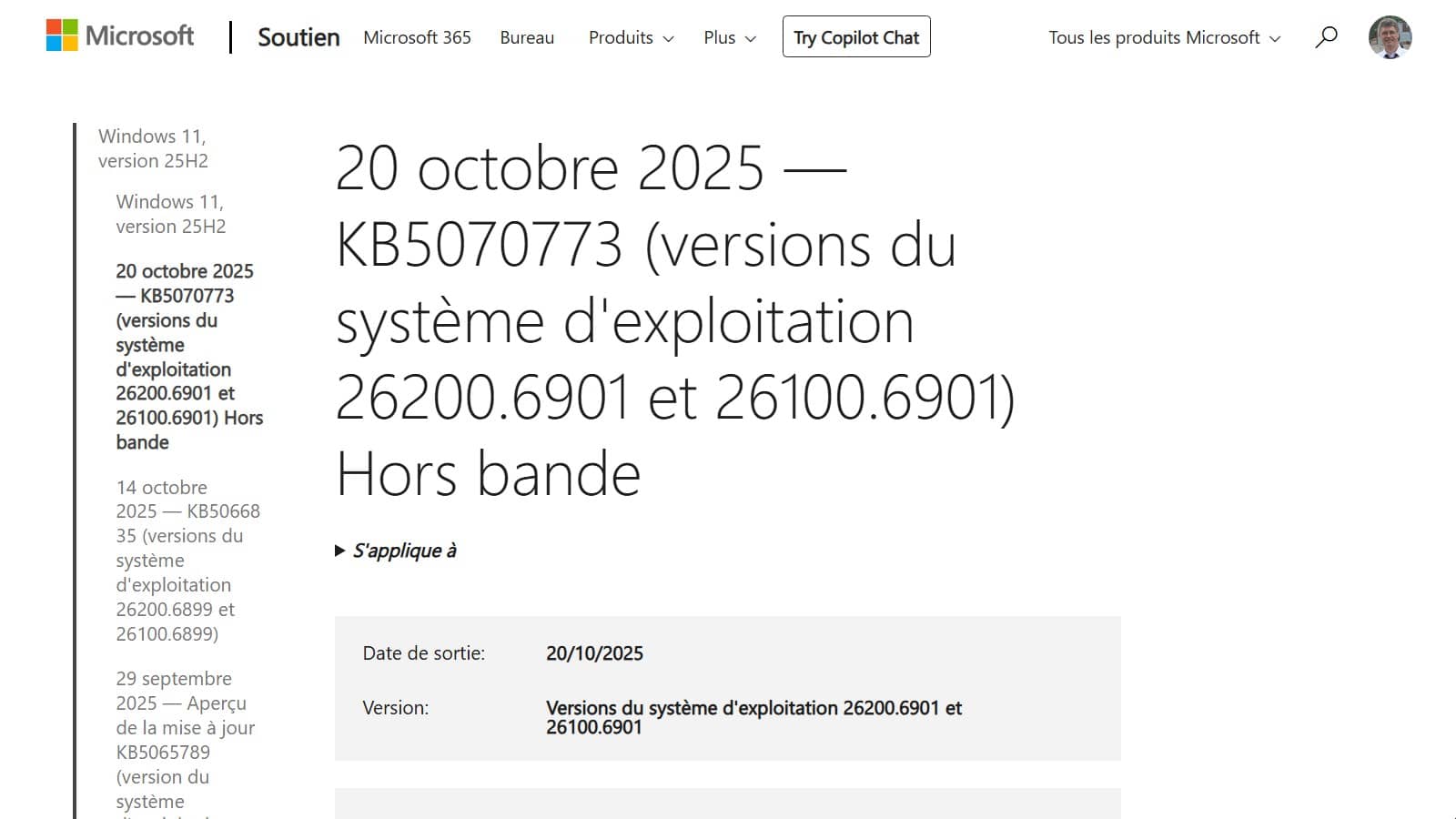Open 29 septembre 2025 KB5065789 preview article

(185, 740)
